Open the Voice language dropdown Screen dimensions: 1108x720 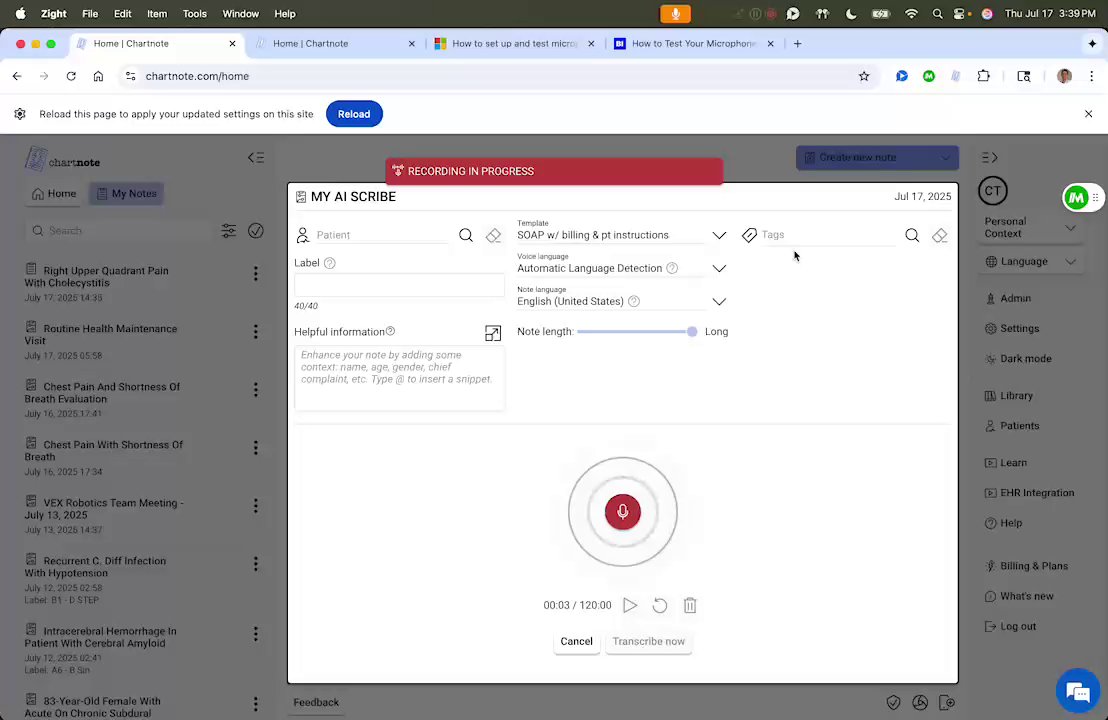pyautogui.click(x=719, y=268)
